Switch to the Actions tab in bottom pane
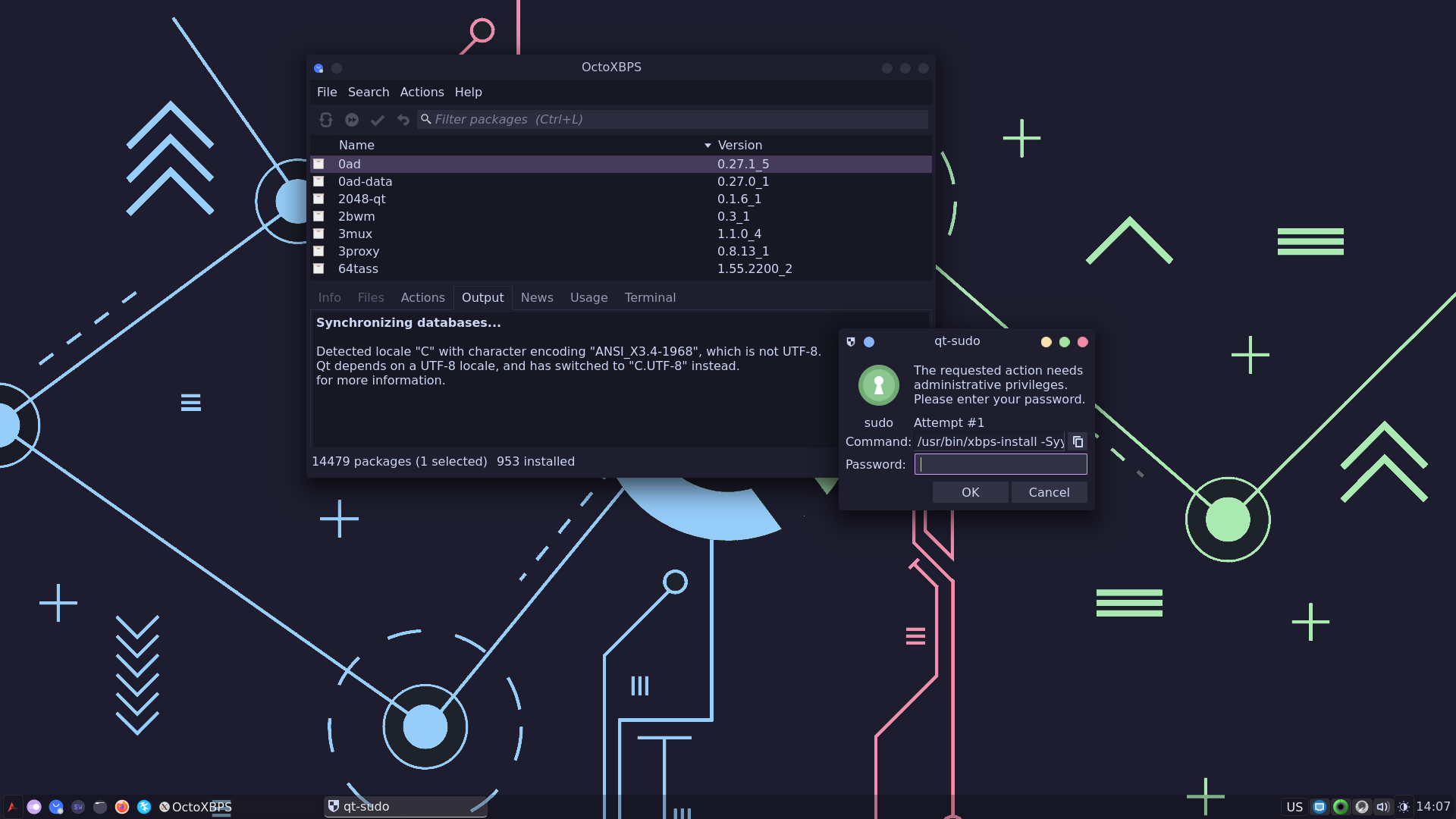Viewport: 1456px width, 819px height. (422, 297)
